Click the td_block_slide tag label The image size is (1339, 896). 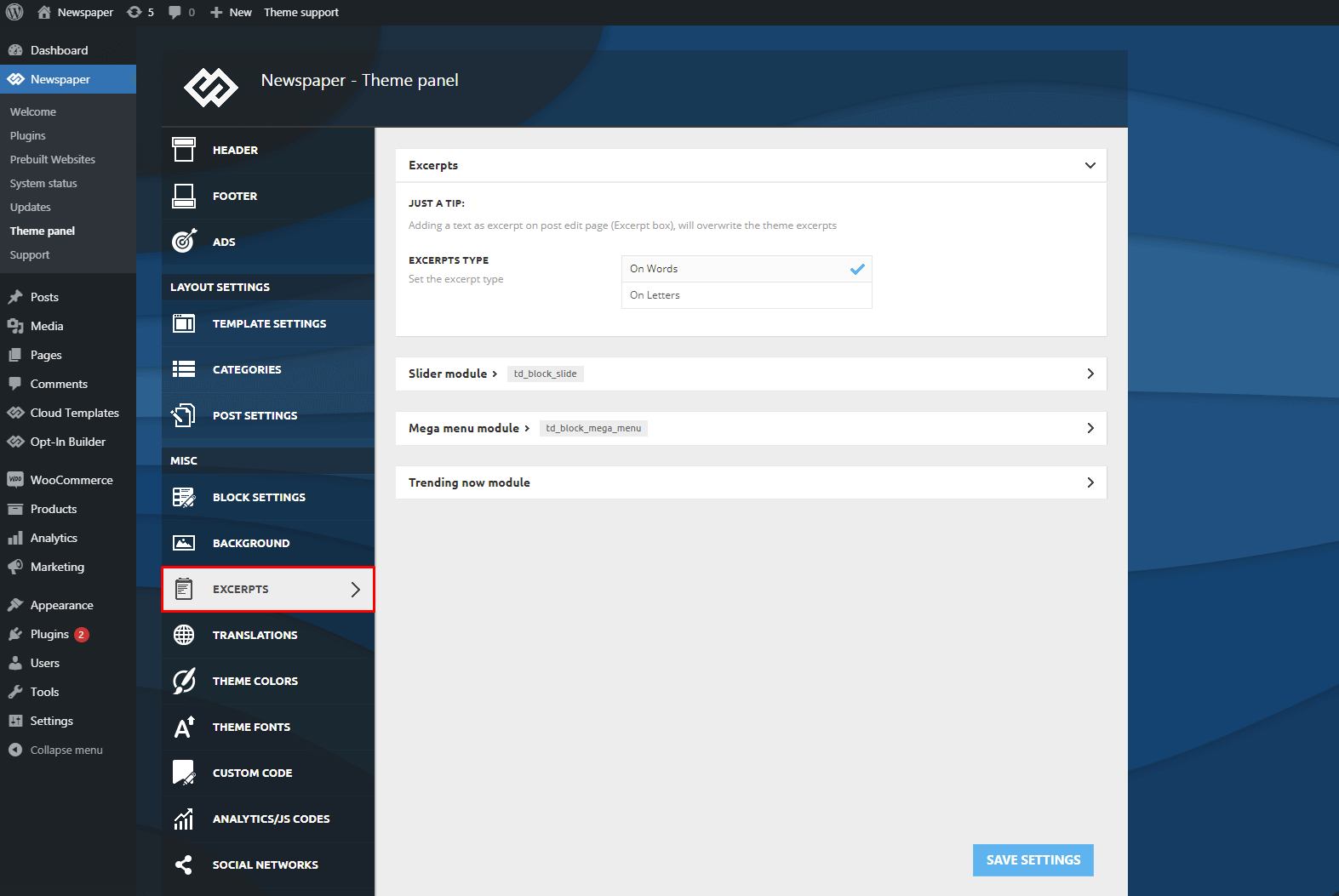tap(546, 374)
